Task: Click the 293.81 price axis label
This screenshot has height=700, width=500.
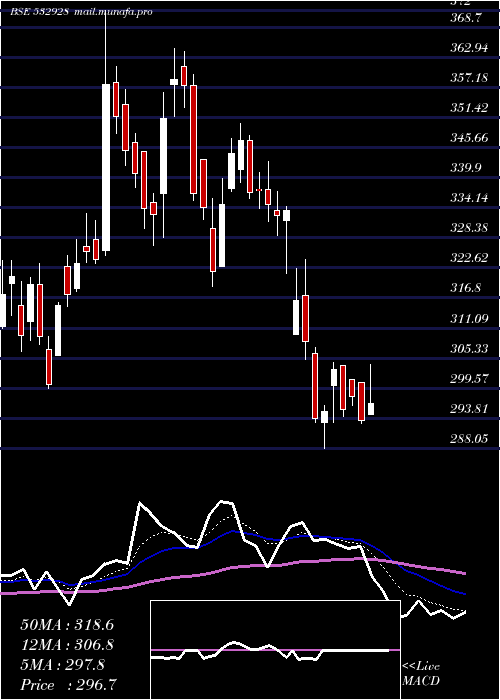Action: pos(470,408)
